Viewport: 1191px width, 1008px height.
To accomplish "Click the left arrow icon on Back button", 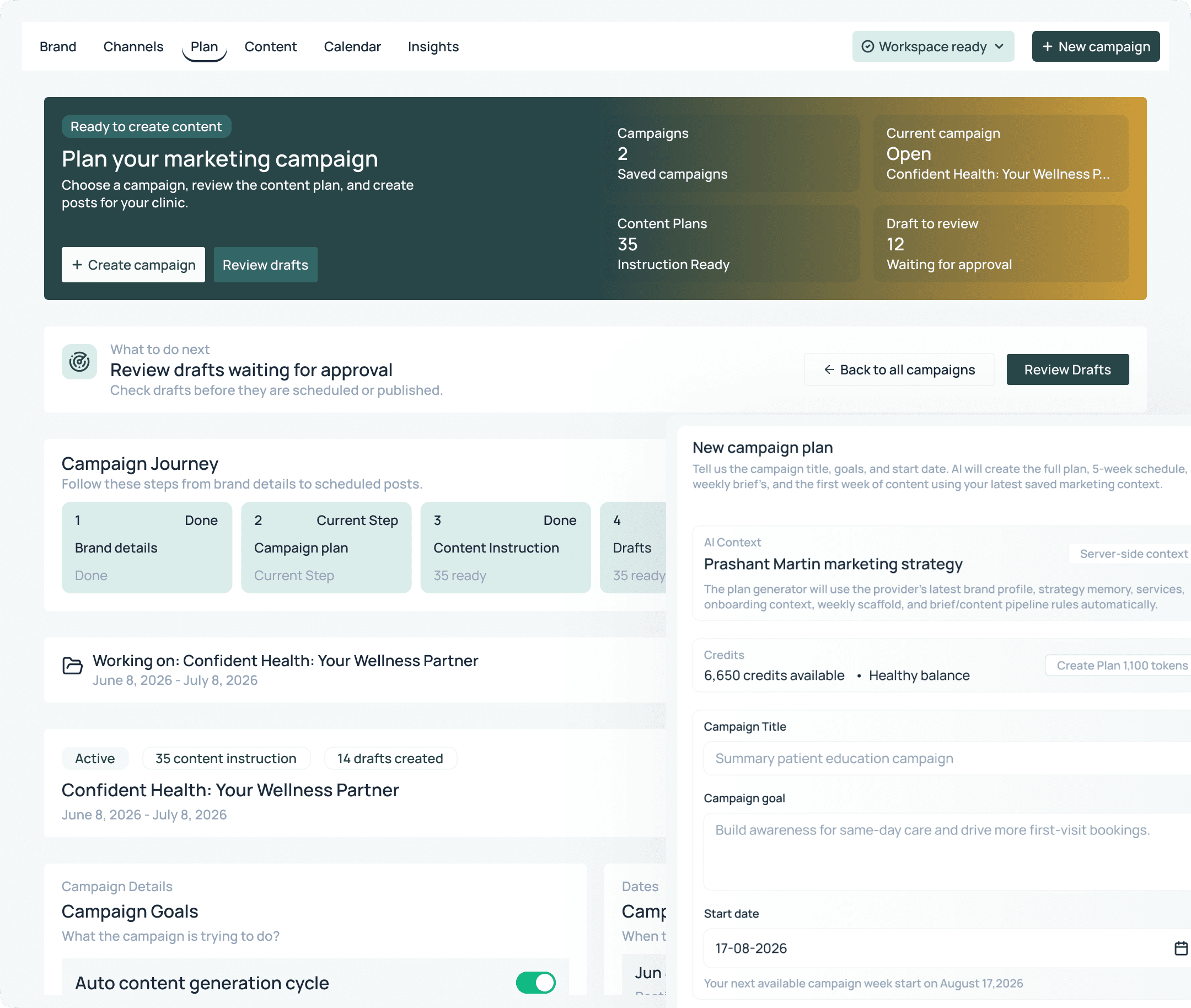I will point(829,369).
